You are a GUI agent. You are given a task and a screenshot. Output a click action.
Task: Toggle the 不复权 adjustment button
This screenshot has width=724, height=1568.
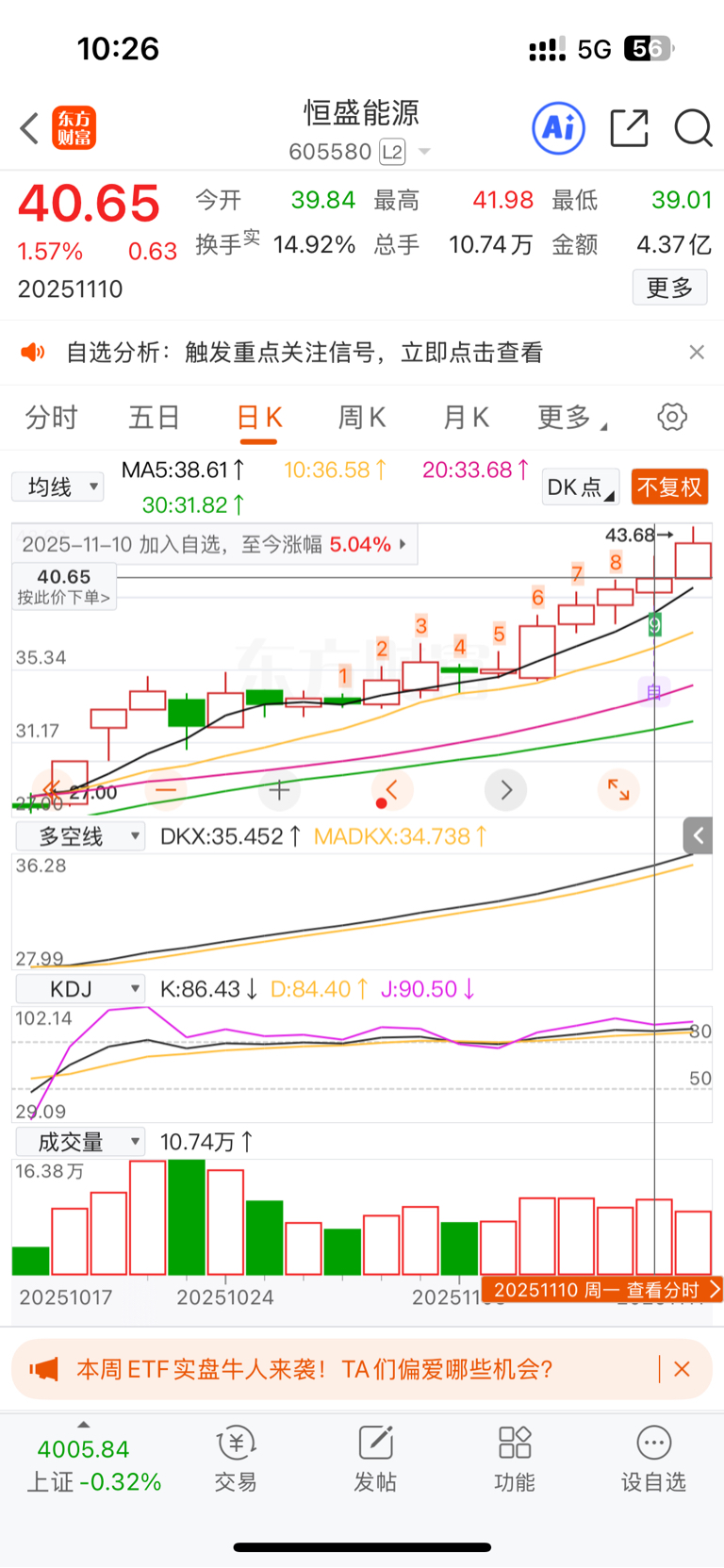(x=669, y=487)
